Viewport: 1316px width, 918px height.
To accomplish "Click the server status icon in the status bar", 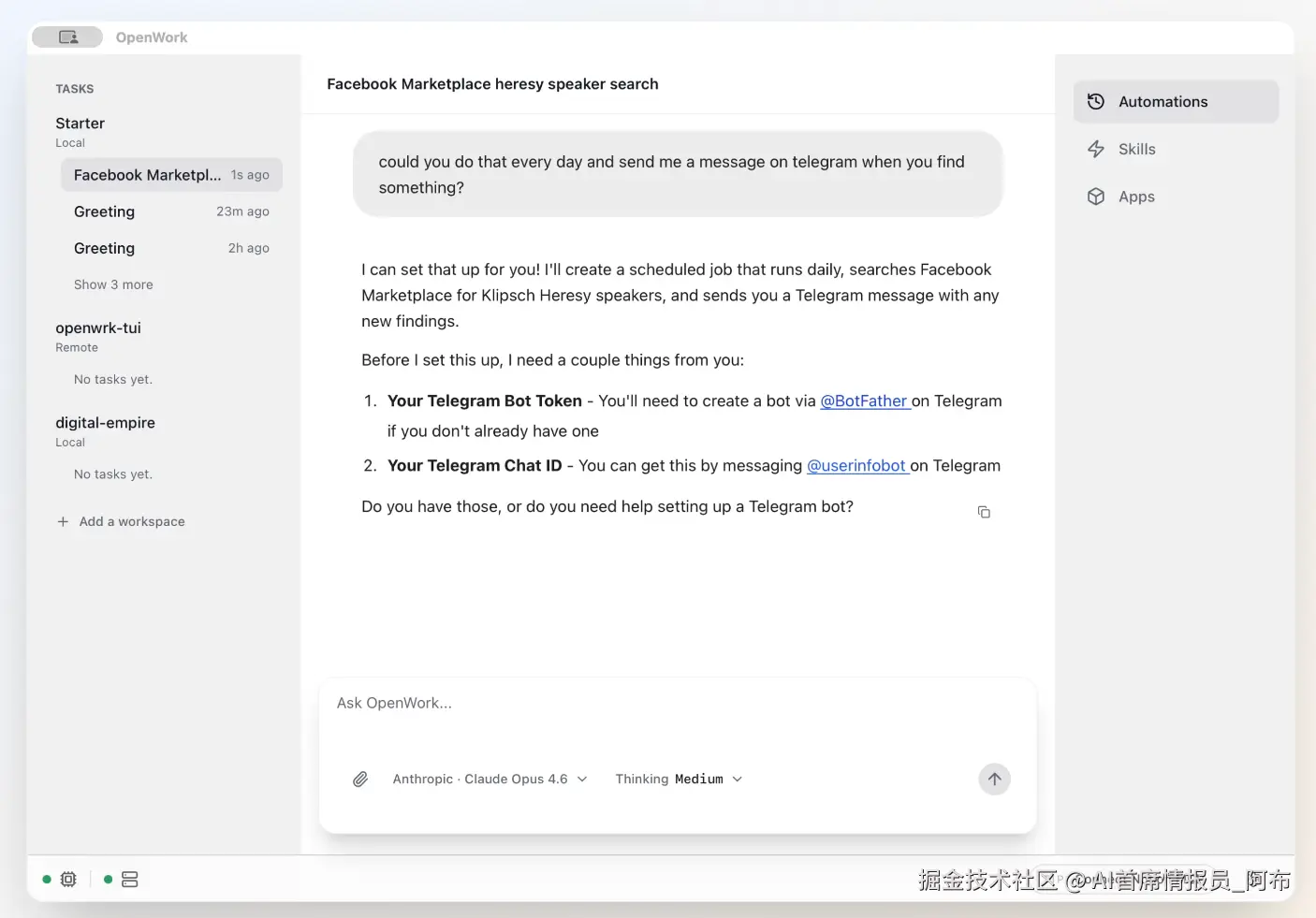I will [x=130, y=880].
